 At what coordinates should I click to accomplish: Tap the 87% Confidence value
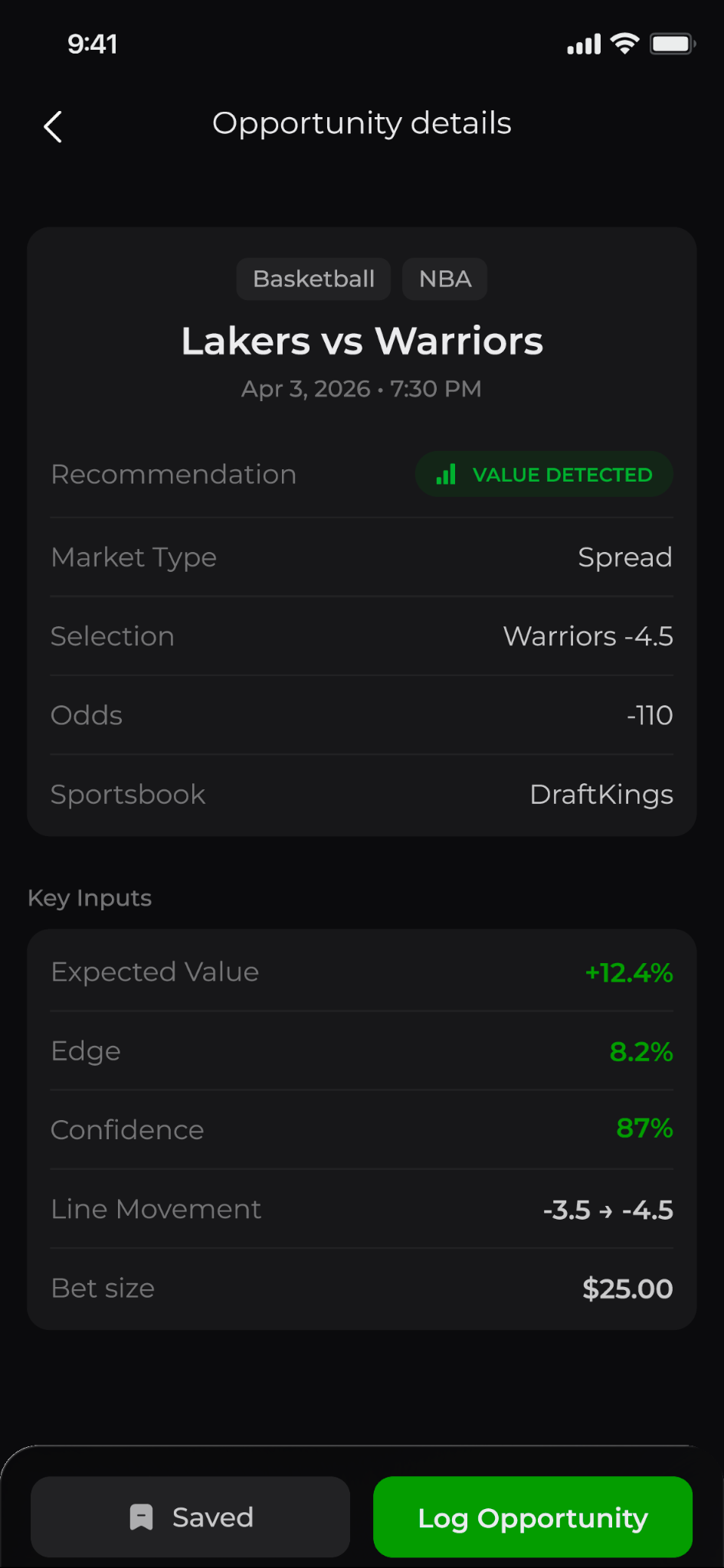pyautogui.click(x=645, y=1129)
